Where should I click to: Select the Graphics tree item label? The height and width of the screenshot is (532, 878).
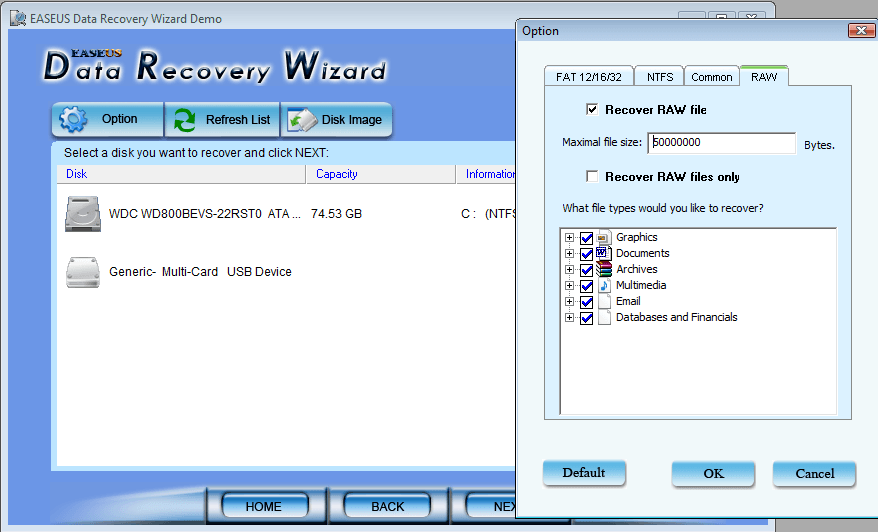pyautogui.click(x=637, y=237)
